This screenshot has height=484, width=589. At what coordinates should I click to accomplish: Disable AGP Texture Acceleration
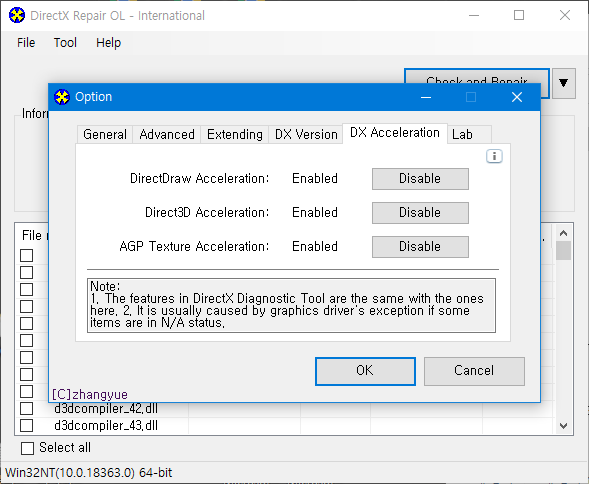(x=420, y=247)
